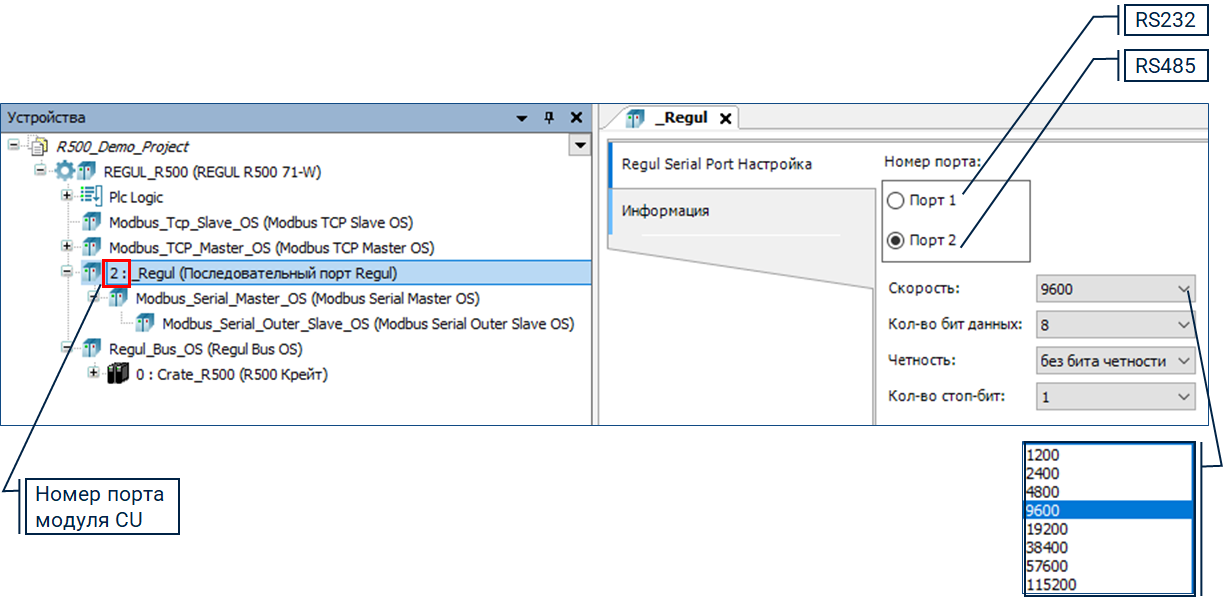Viewport: 1223px width, 597px height.
Task: Close the _Regul editor tab
Action: pyautogui.click(x=726, y=119)
